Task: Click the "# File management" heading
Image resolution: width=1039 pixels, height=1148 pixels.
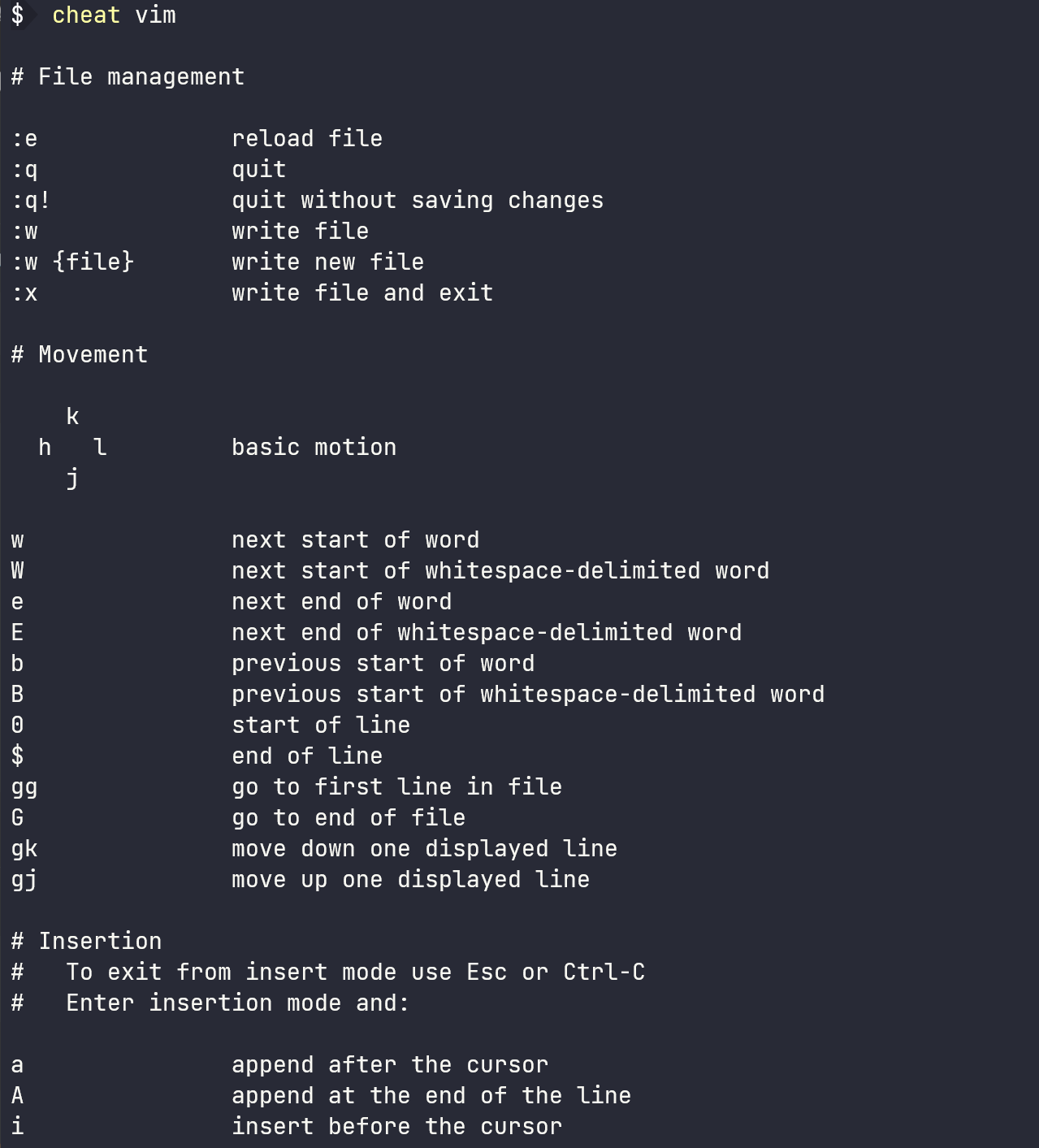Action: pos(128,77)
